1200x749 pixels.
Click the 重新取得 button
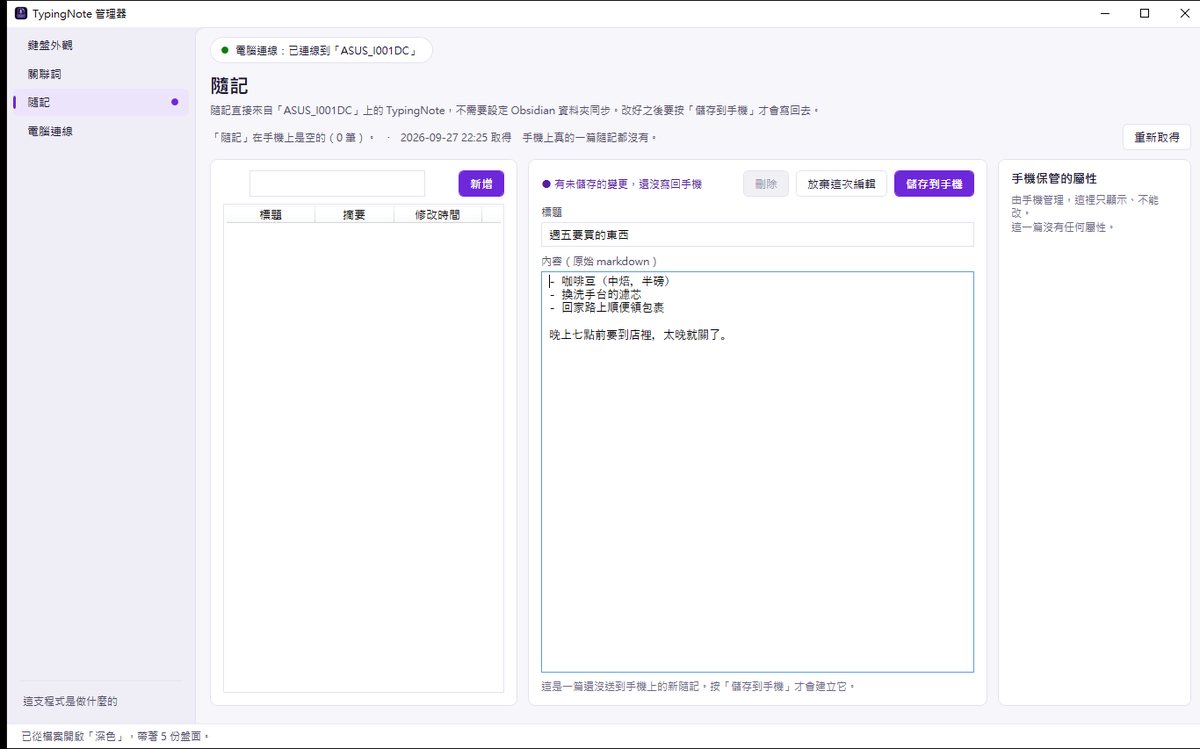1156,137
